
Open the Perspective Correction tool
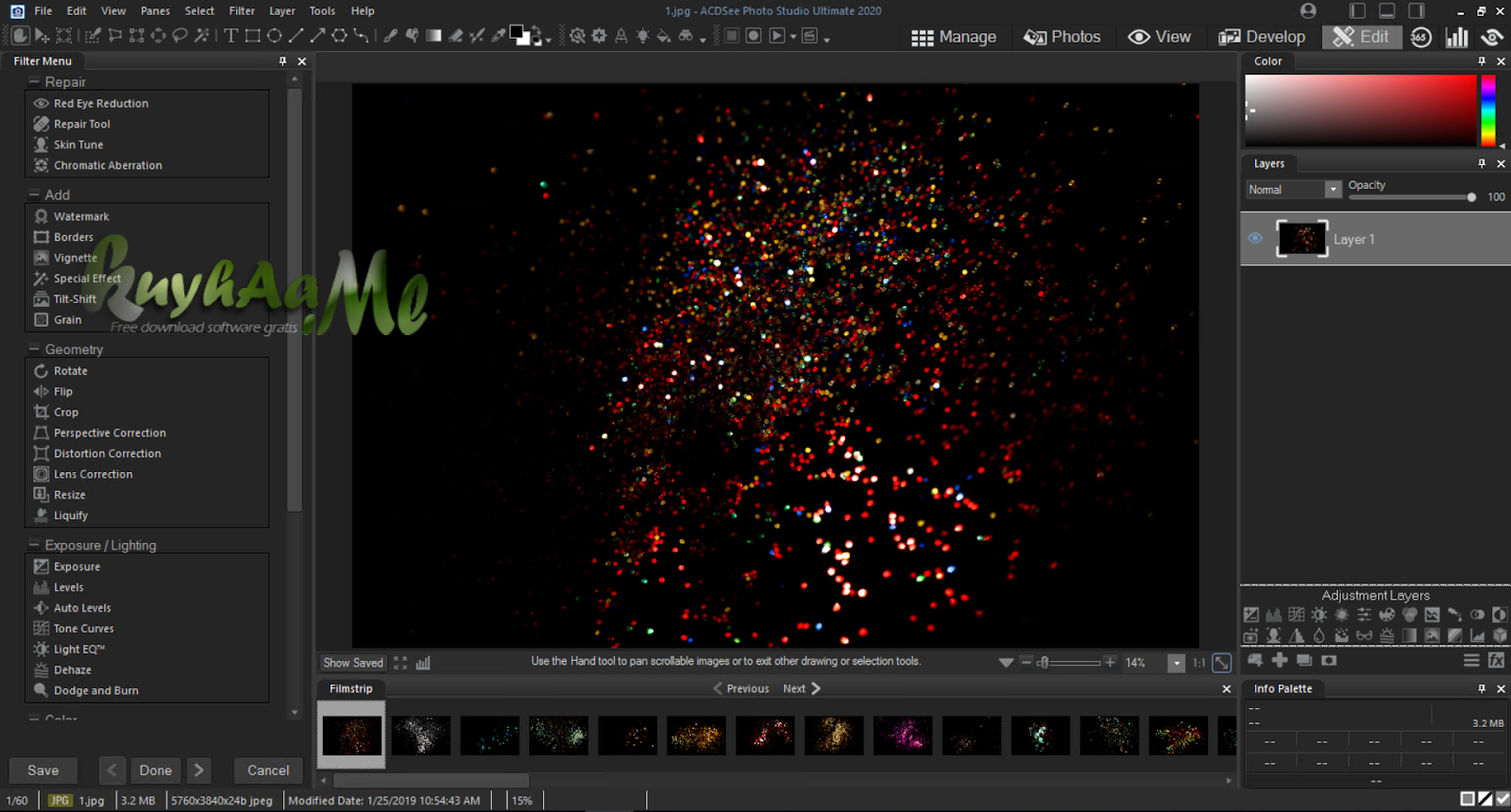tap(110, 432)
